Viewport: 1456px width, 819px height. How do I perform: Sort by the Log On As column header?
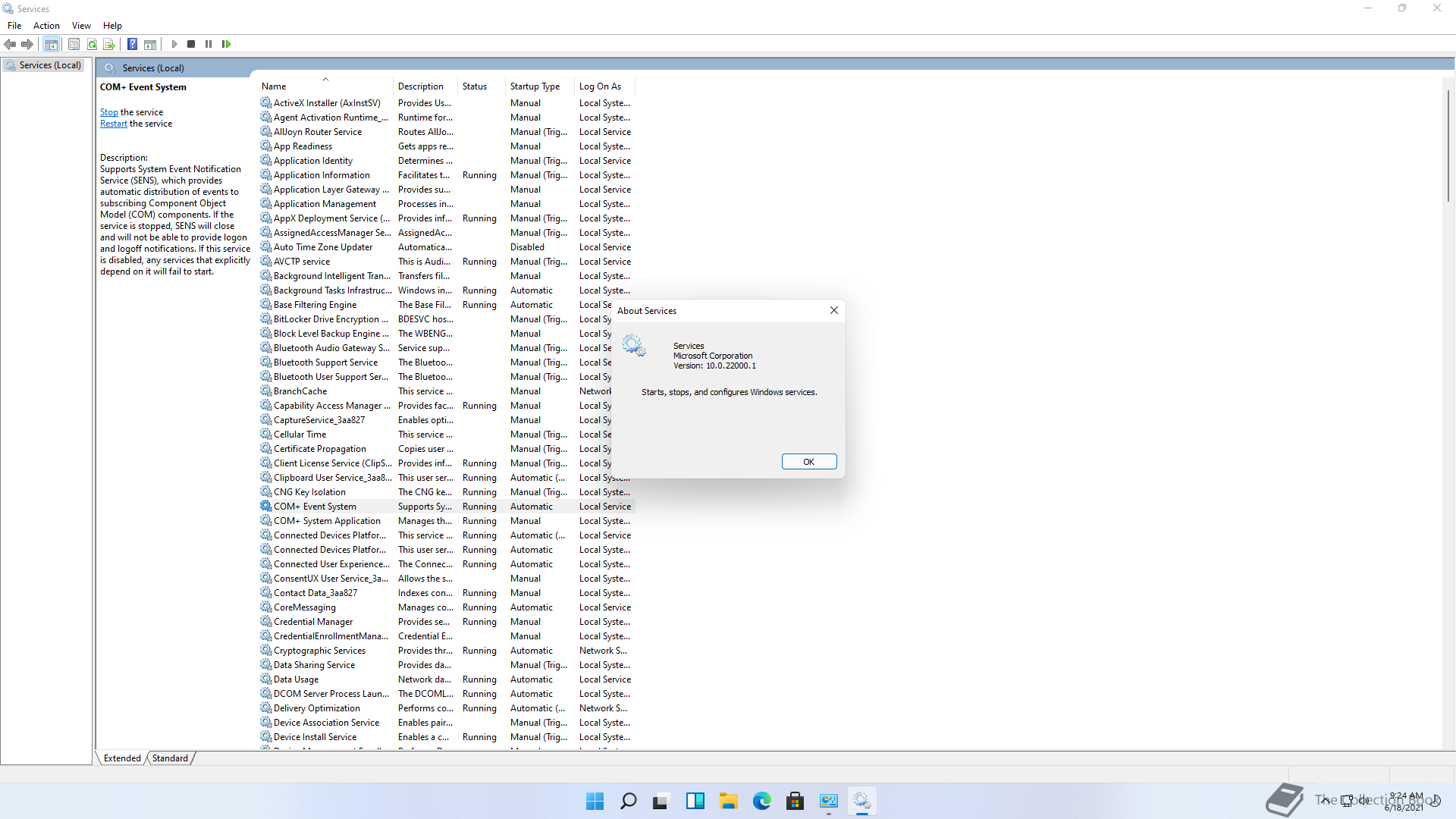pyautogui.click(x=604, y=86)
